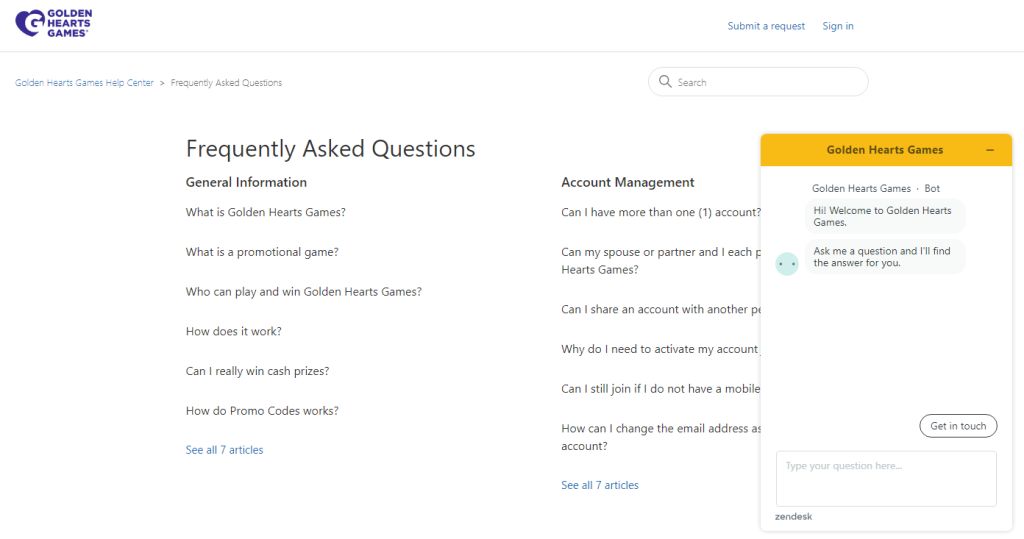Screen dimensions: 1024x539
Task: Click the chat question text box
Action: point(885,478)
